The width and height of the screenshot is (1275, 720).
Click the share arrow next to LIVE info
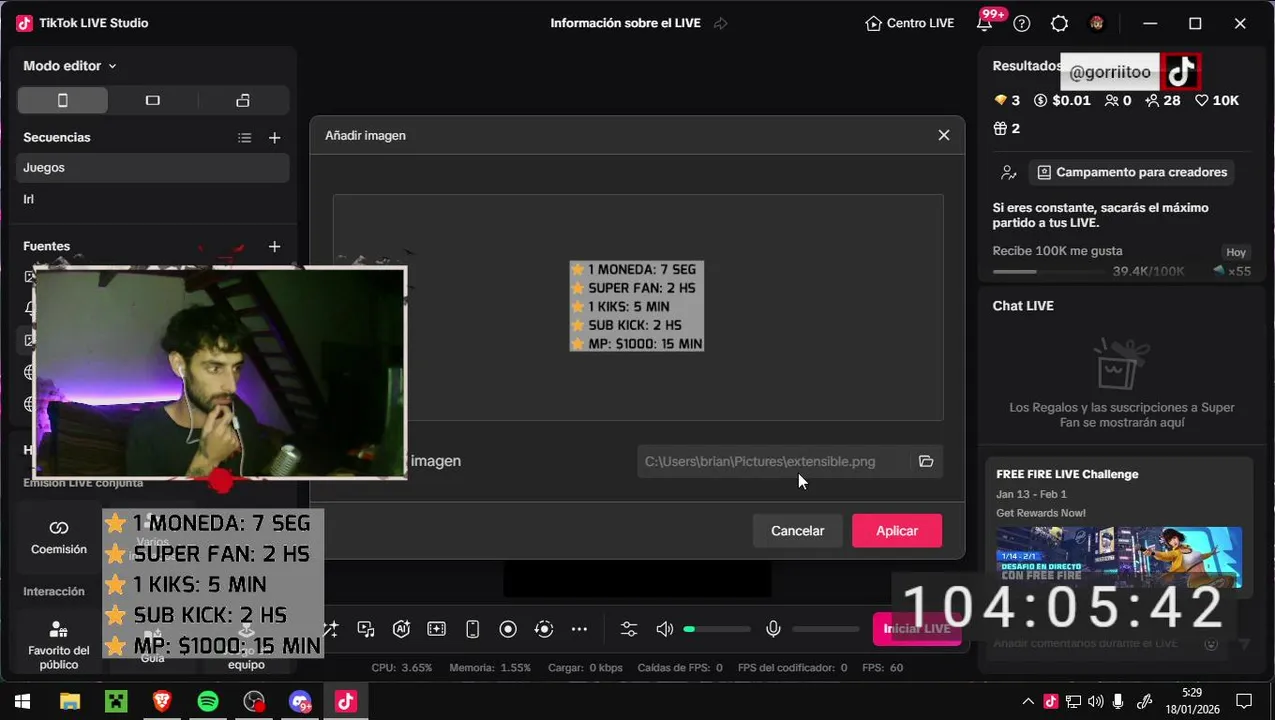tap(720, 23)
